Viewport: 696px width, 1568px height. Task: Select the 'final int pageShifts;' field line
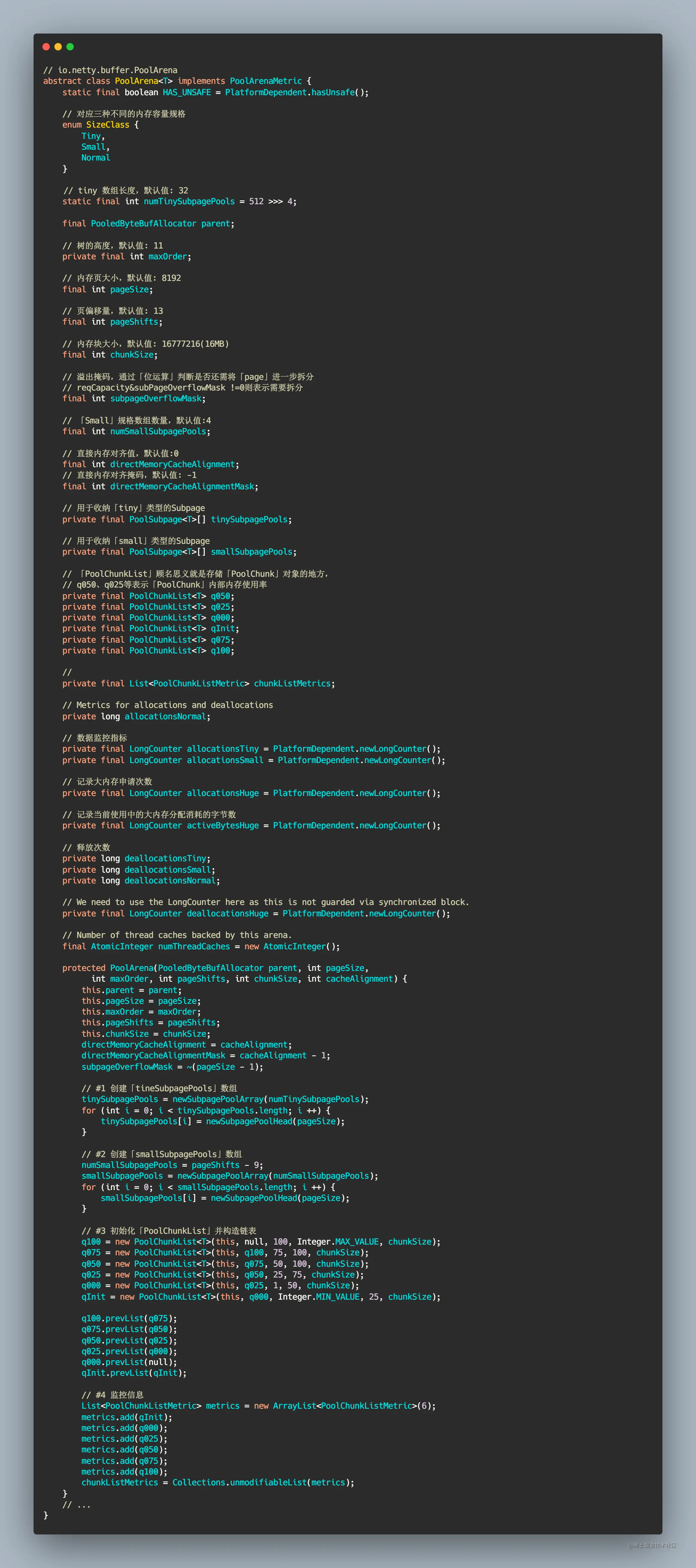pos(112,322)
